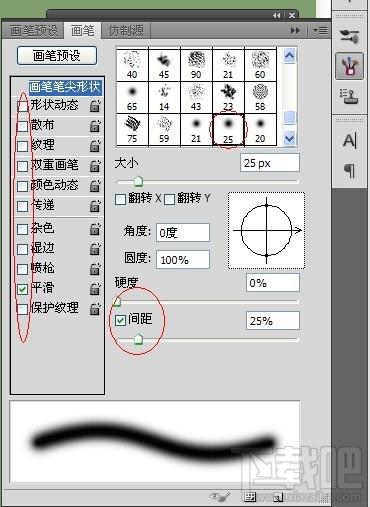Viewport: 370px width, 507px height.
Task: Select brush tip thumbnail 14
Action: click(x=164, y=97)
